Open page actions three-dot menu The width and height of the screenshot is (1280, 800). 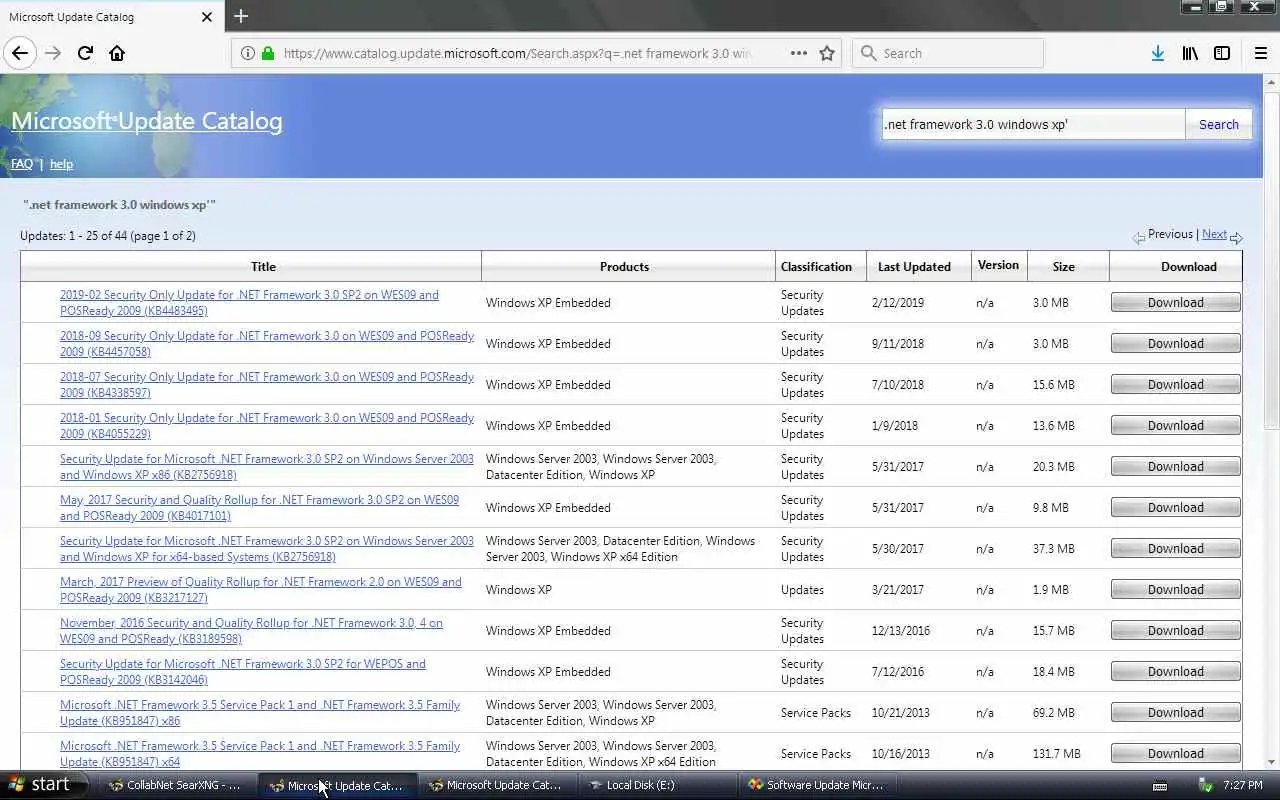coord(798,53)
